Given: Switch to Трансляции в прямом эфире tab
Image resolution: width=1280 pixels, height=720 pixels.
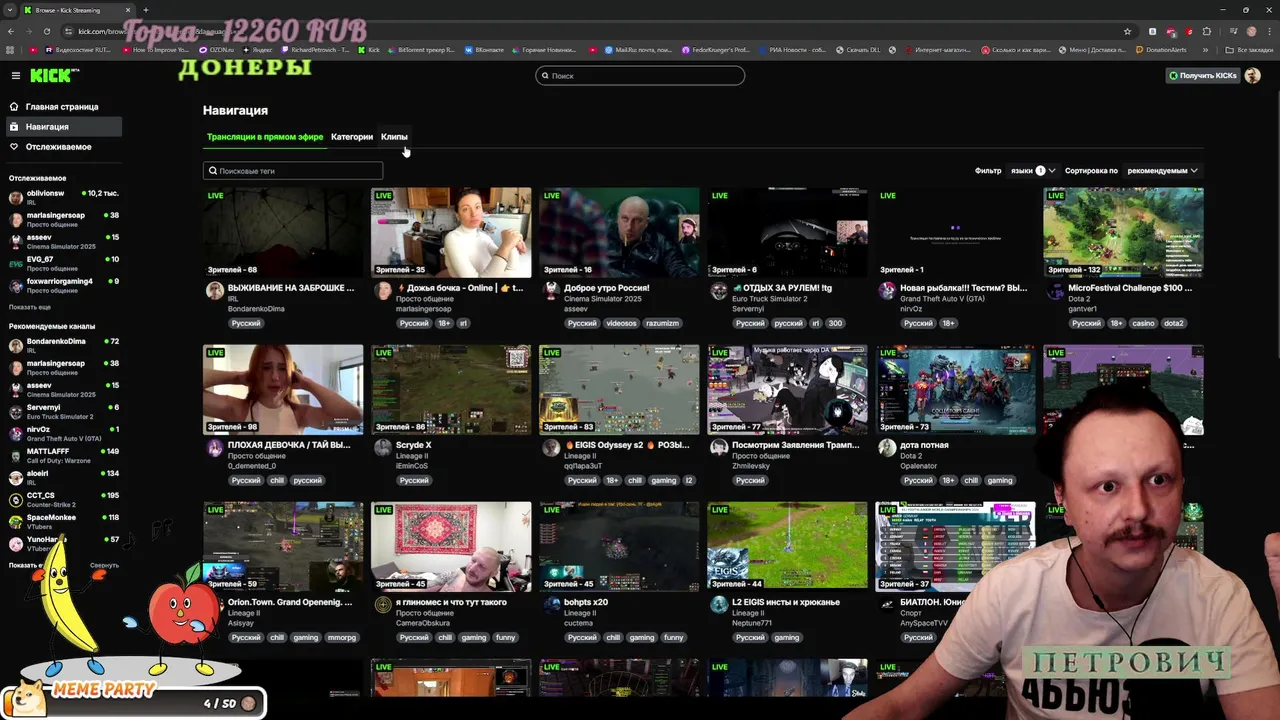Looking at the screenshot, I should coord(265,137).
